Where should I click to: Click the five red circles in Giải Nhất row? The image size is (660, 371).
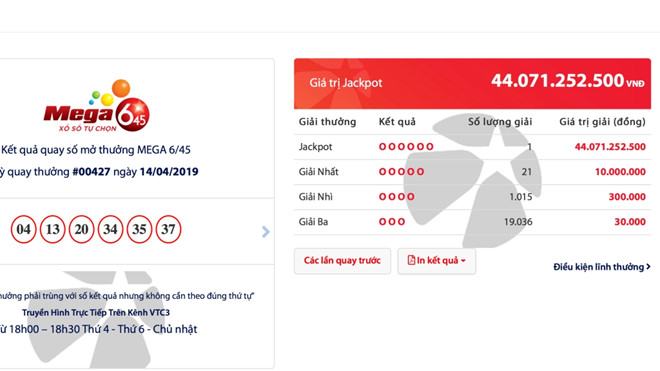coord(402,171)
